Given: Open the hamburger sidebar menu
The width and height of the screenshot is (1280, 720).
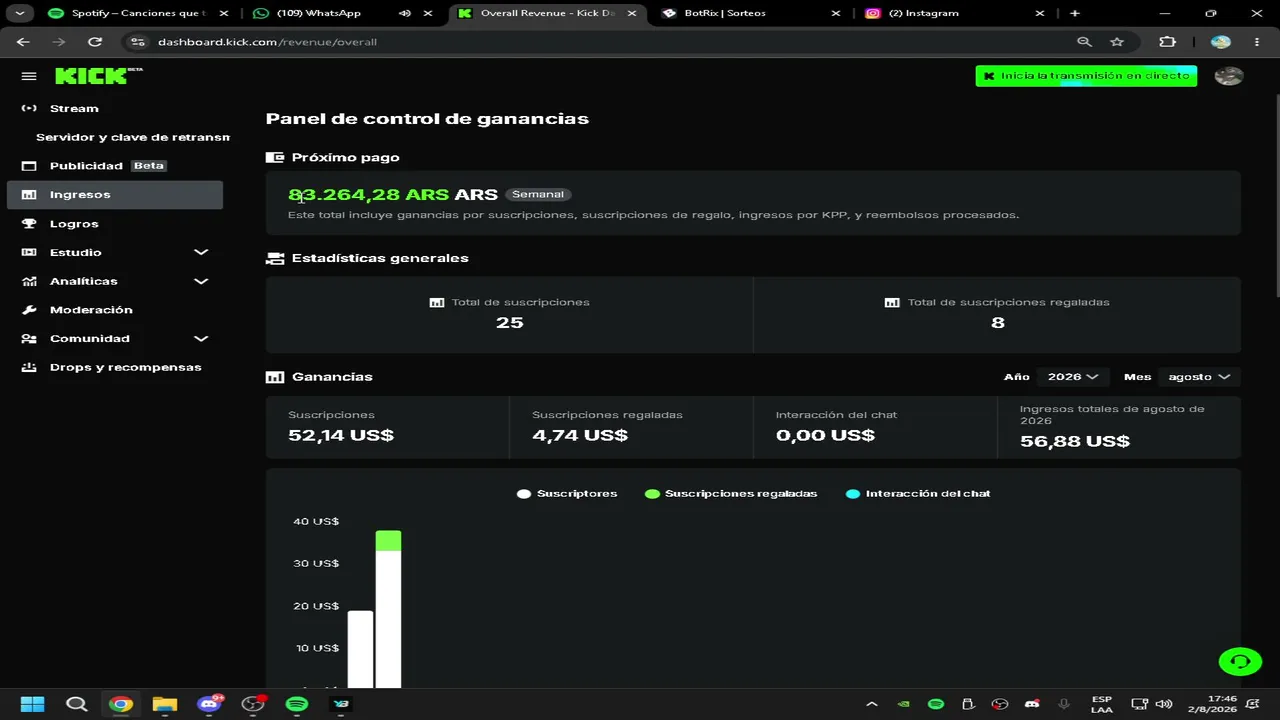Looking at the screenshot, I should (29, 76).
